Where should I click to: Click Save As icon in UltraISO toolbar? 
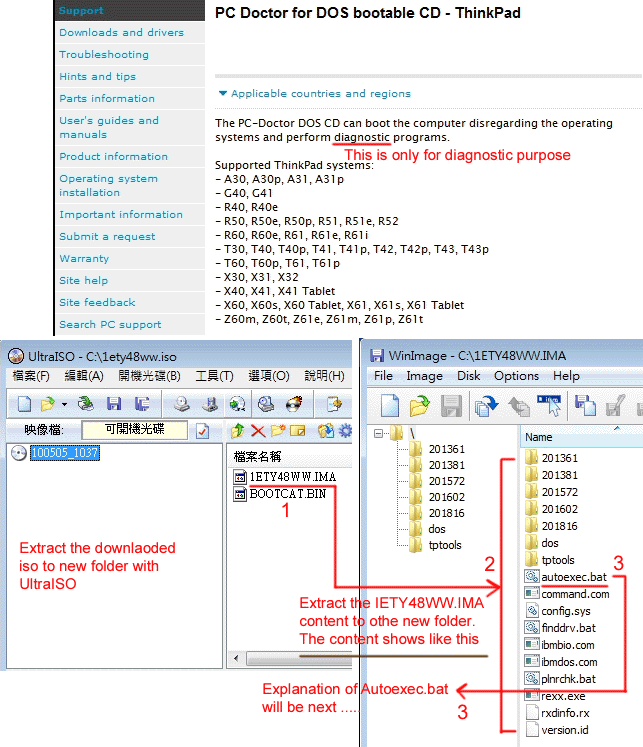(142, 404)
